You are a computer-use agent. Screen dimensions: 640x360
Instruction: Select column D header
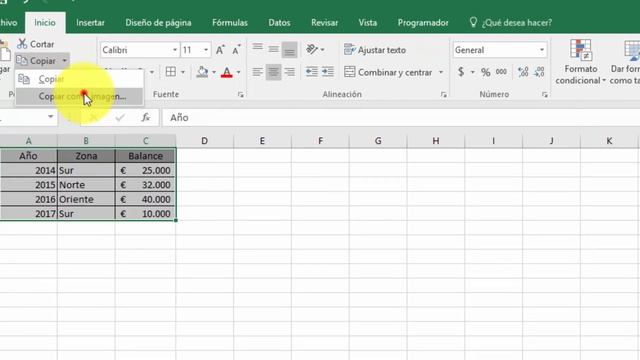[204, 141]
